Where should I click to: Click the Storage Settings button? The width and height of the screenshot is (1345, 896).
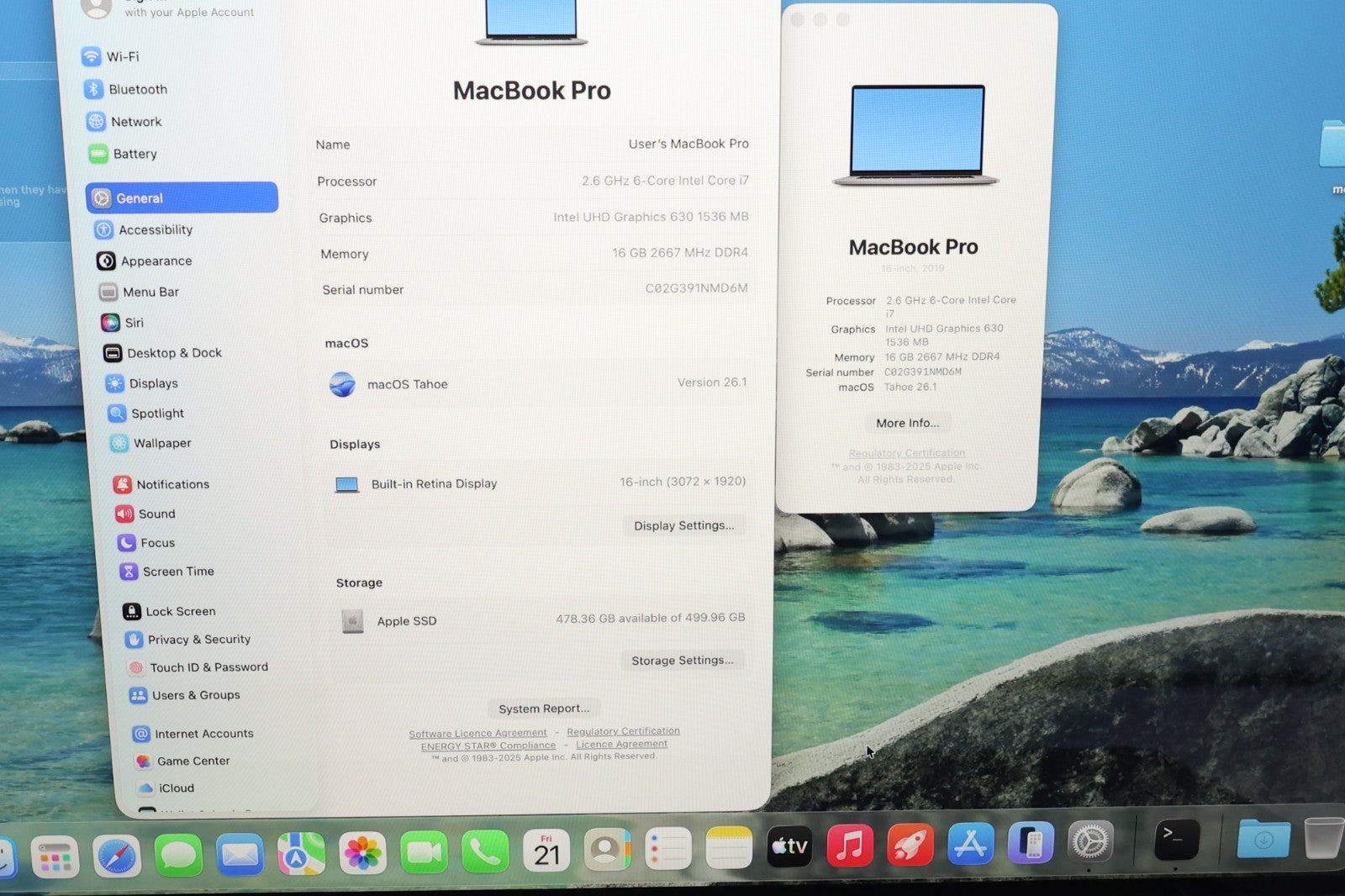pyautogui.click(x=682, y=661)
